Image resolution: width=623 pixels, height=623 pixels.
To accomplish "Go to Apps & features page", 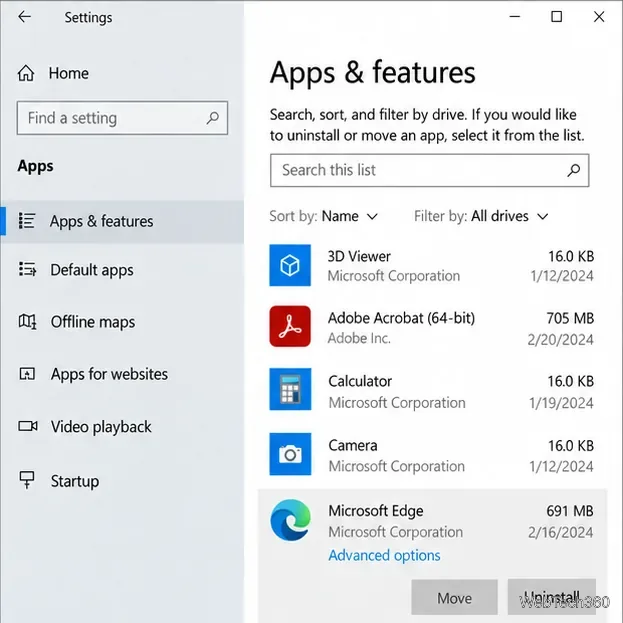I will [x=122, y=221].
